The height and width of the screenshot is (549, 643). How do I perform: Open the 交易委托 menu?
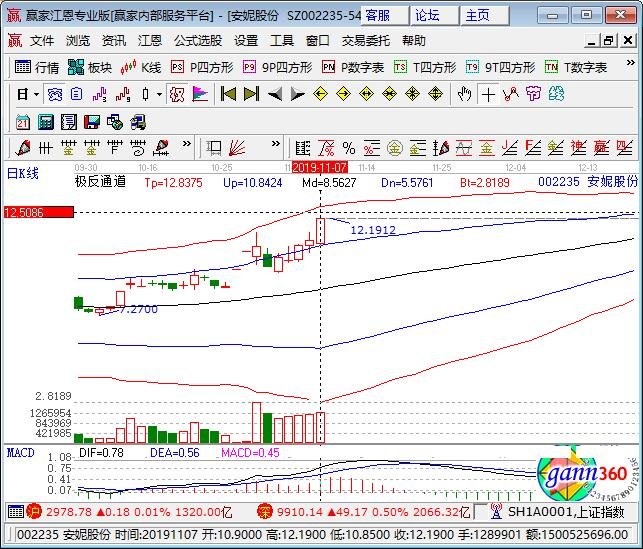coord(366,41)
